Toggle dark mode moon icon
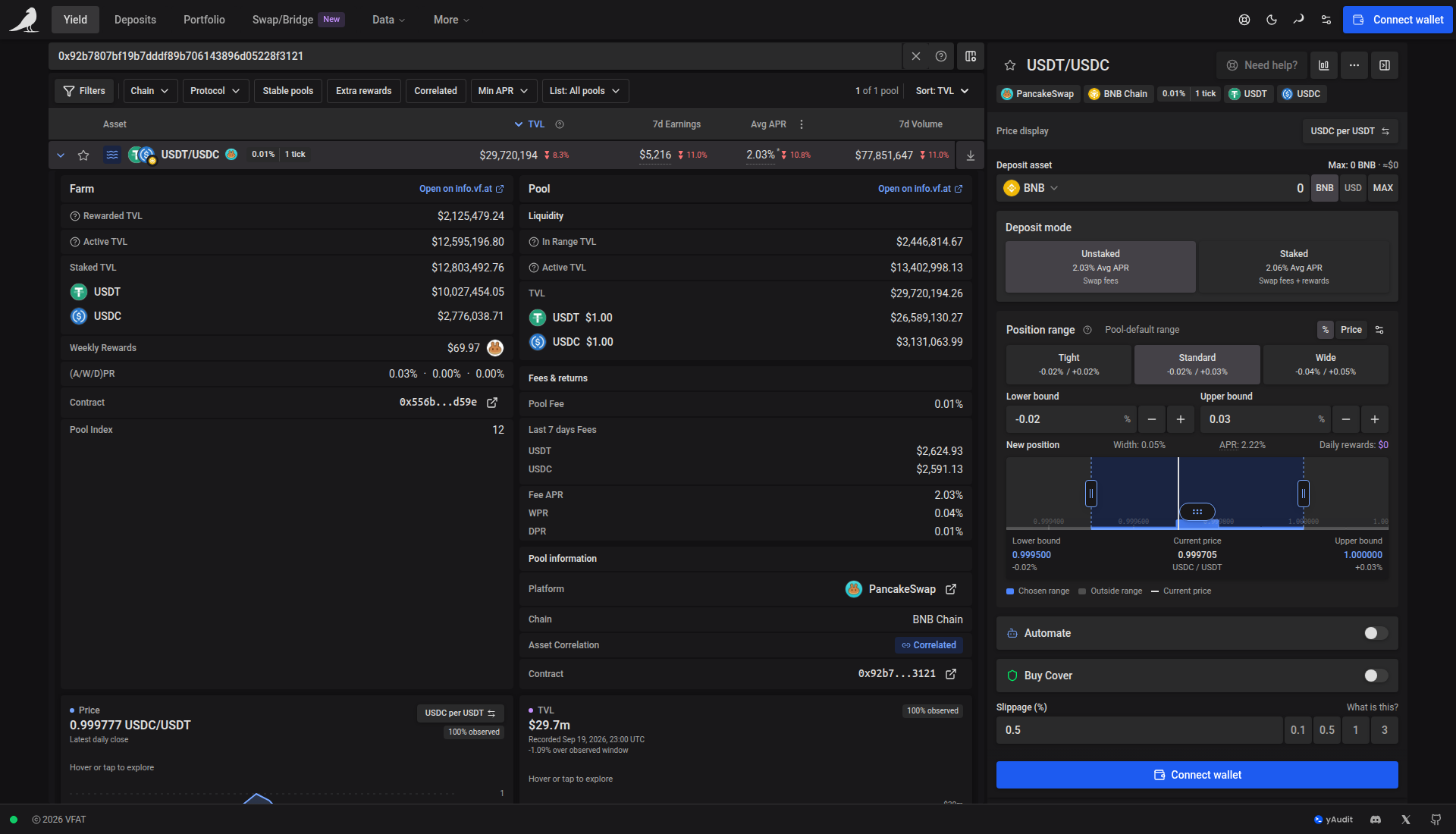The height and width of the screenshot is (834, 1456). click(x=1272, y=20)
